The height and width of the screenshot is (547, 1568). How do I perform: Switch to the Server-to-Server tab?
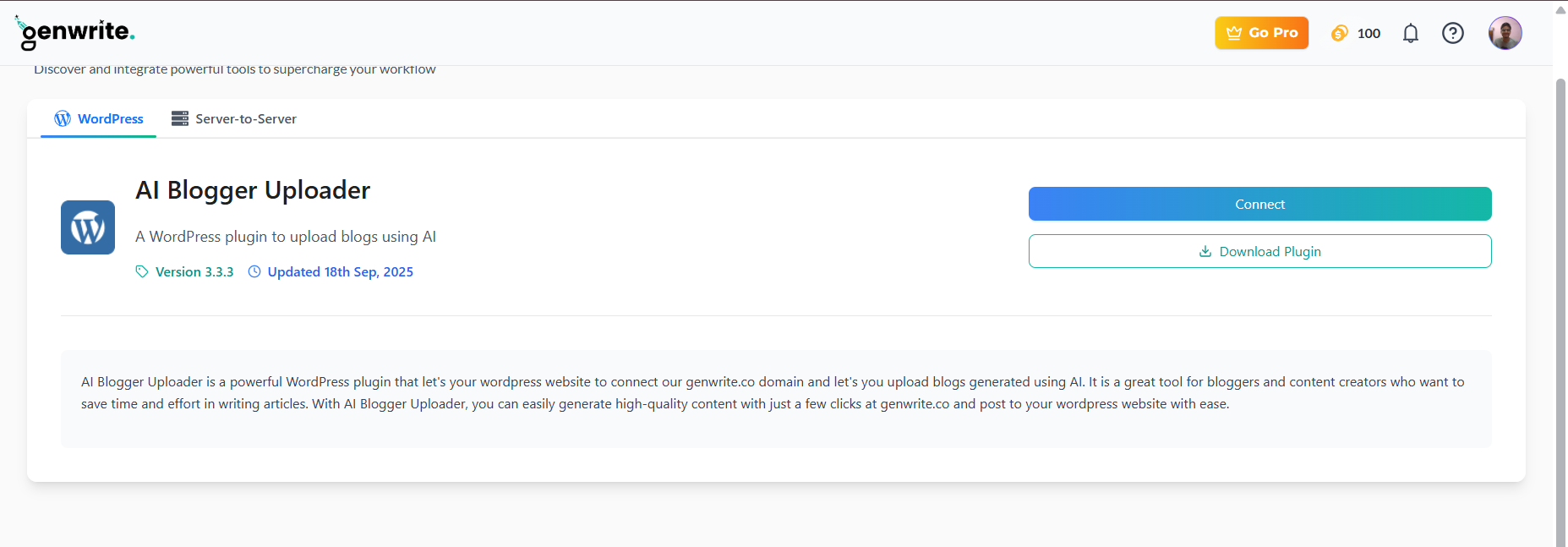pos(245,118)
